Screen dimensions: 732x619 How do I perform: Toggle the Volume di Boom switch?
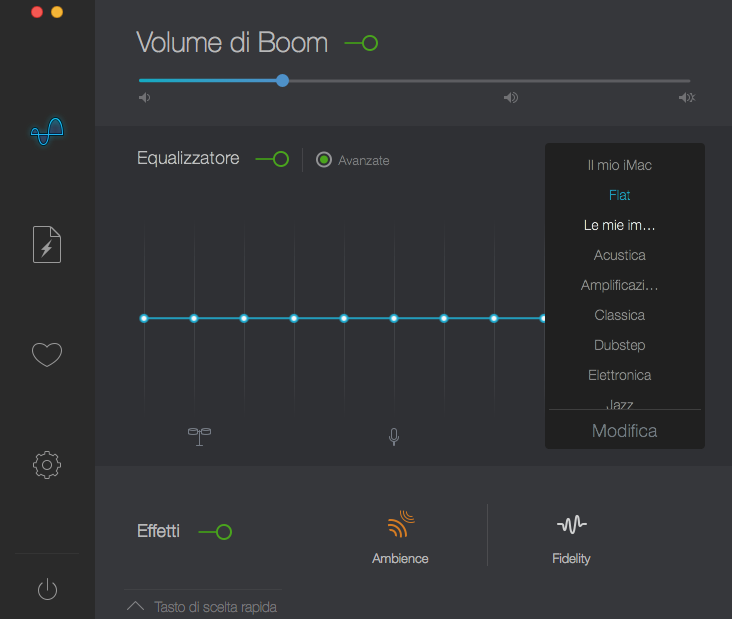click(x=361, y=43)
